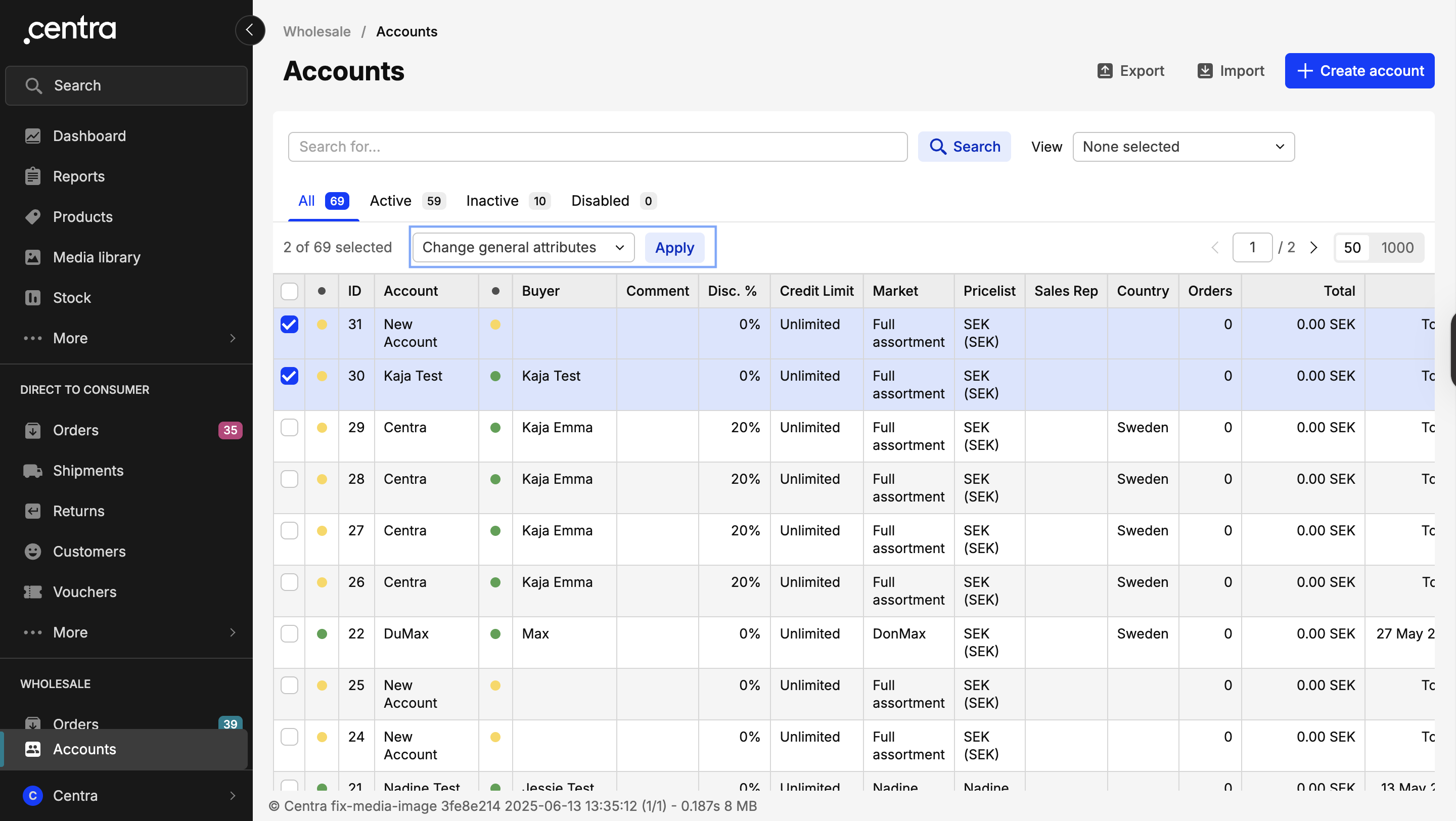The width and height of the screenshot is (1456, 821).
Task: Open the Stock icon
Action: tap(33, 297)
